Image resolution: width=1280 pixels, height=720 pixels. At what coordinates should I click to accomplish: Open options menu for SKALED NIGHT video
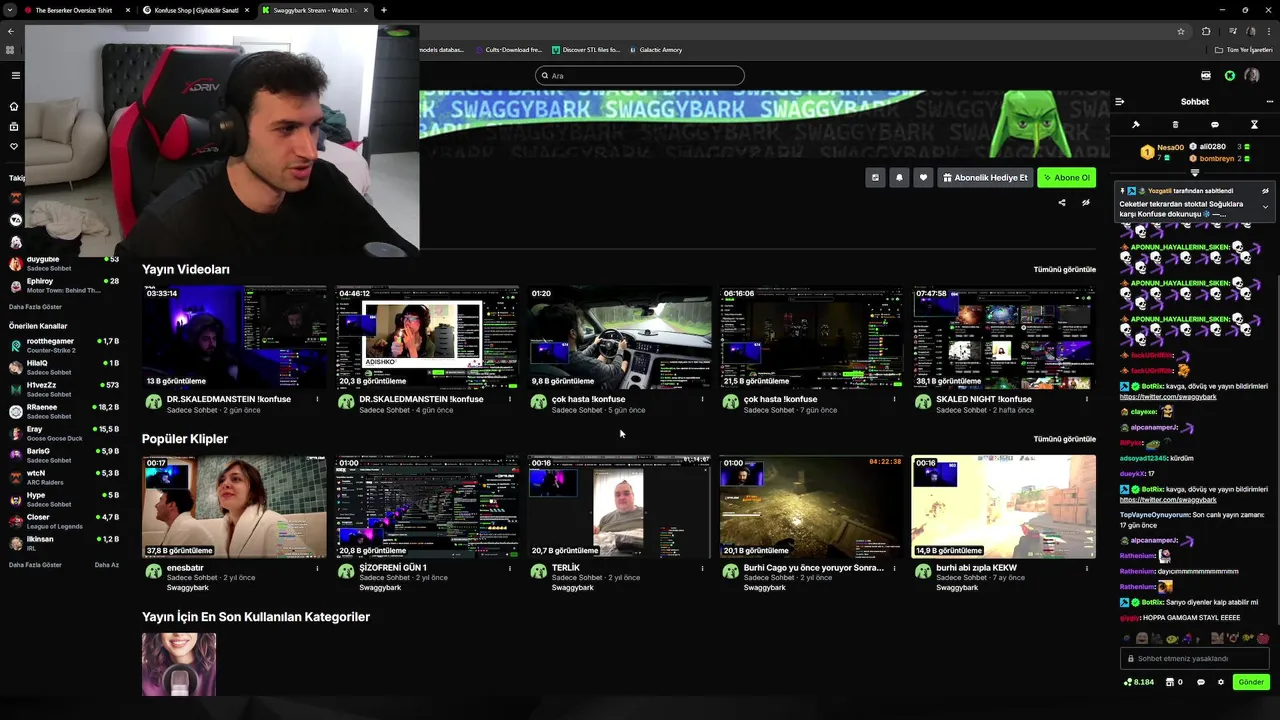click(1086, 399)
